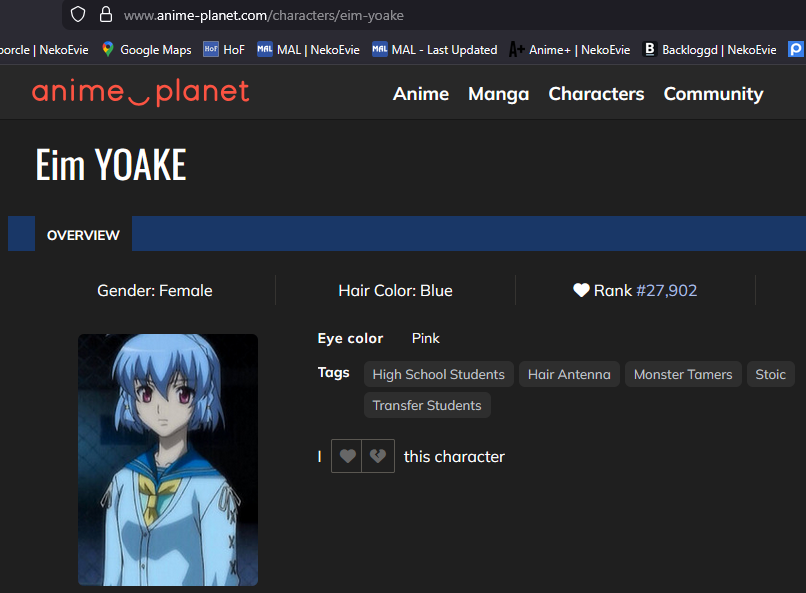Open Backloggd | NekoEvie bookmark
Image resolution: width=806 pixels, height=593 pixels.
709,49
